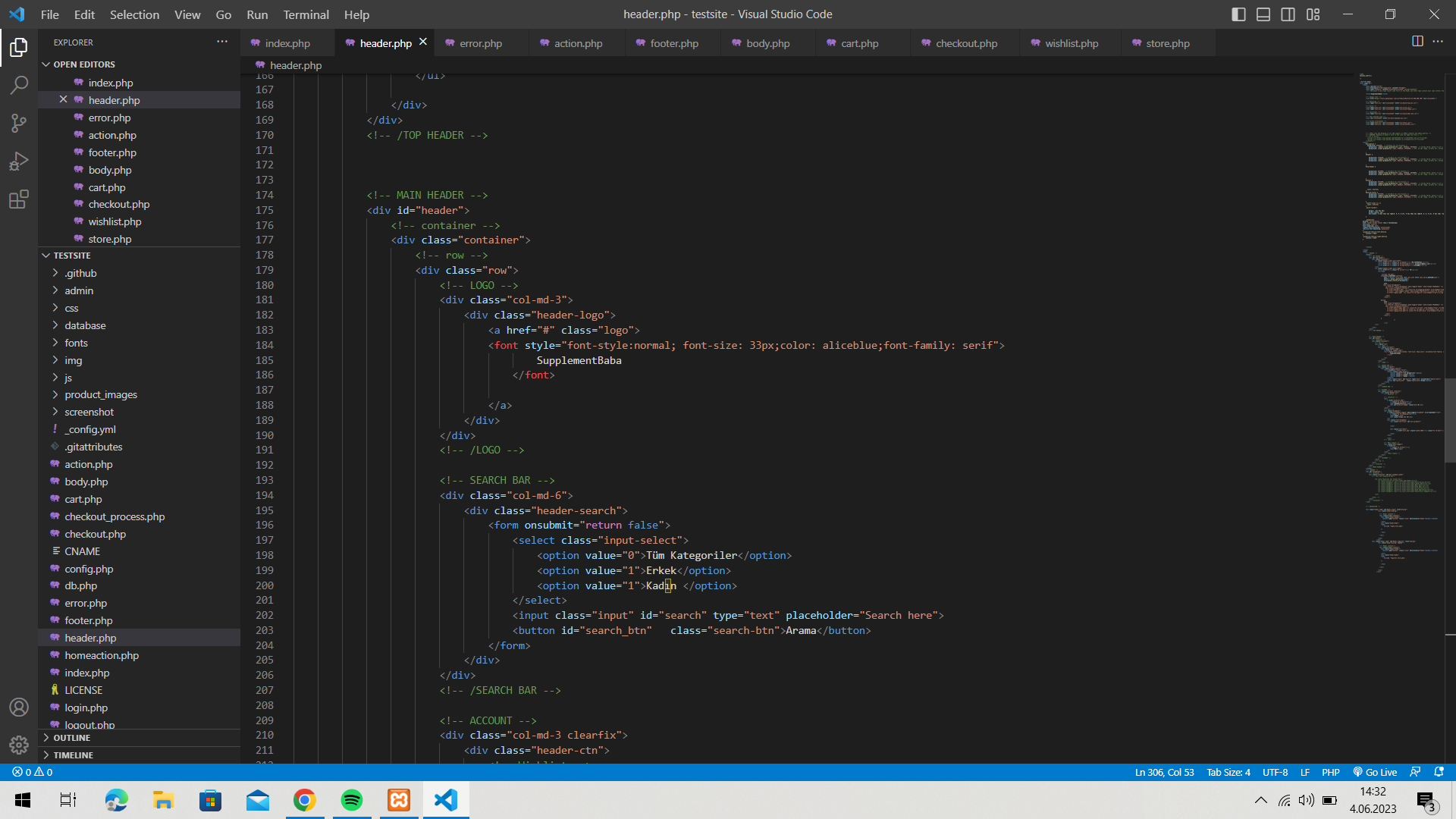Toggle the bottom Panel layout button

pos(1263,14)
